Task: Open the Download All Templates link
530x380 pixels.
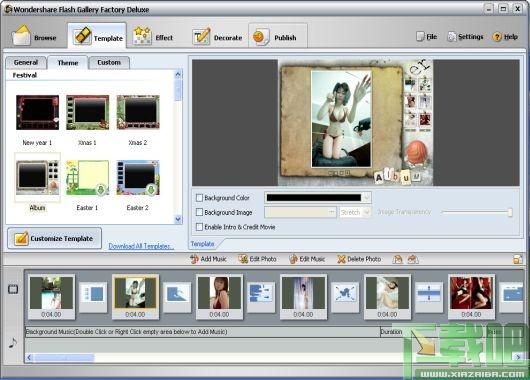Action: tap(141, 246)
